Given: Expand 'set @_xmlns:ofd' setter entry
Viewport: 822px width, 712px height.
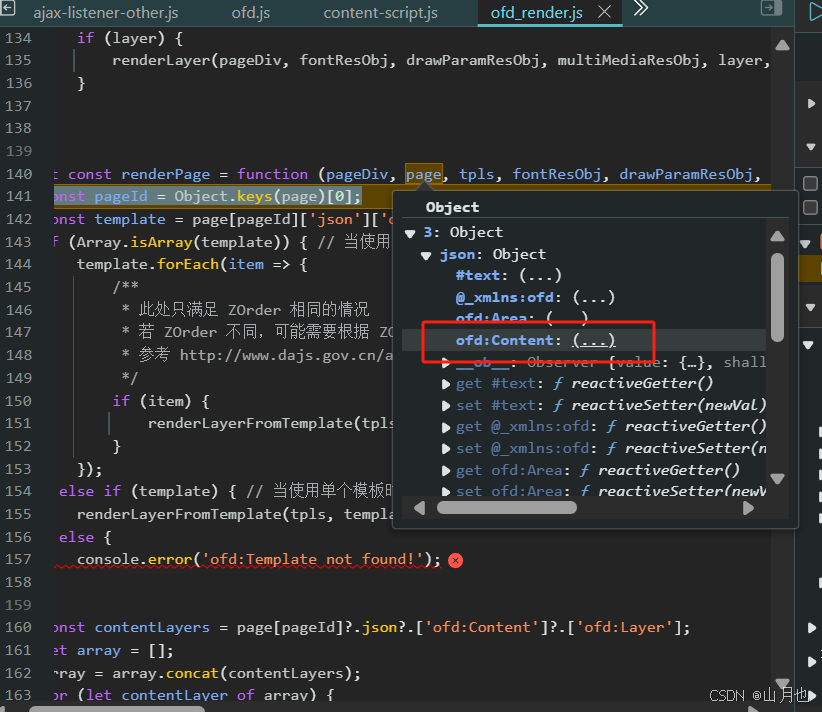Looking at the screenshot, I should click(446, 449).
